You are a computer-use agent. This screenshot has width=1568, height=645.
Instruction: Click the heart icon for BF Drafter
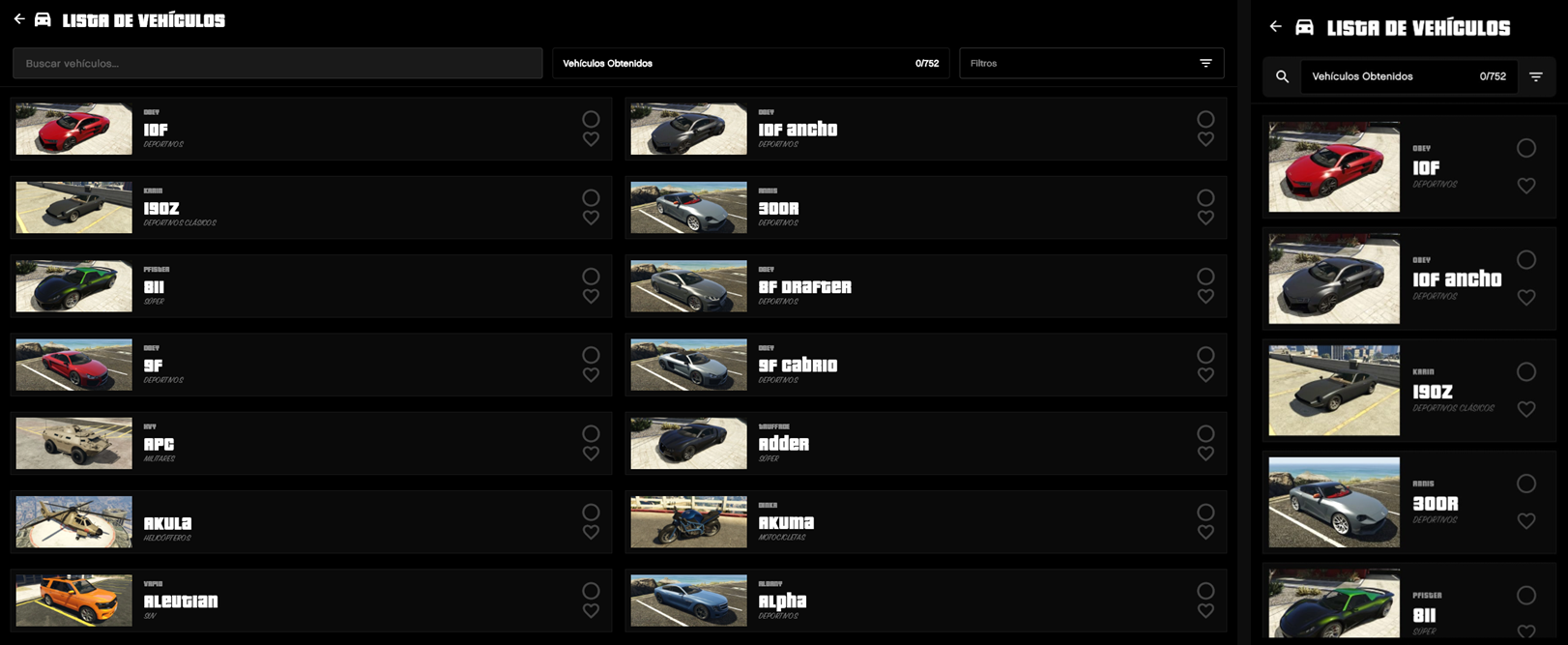coord(1205,297)
